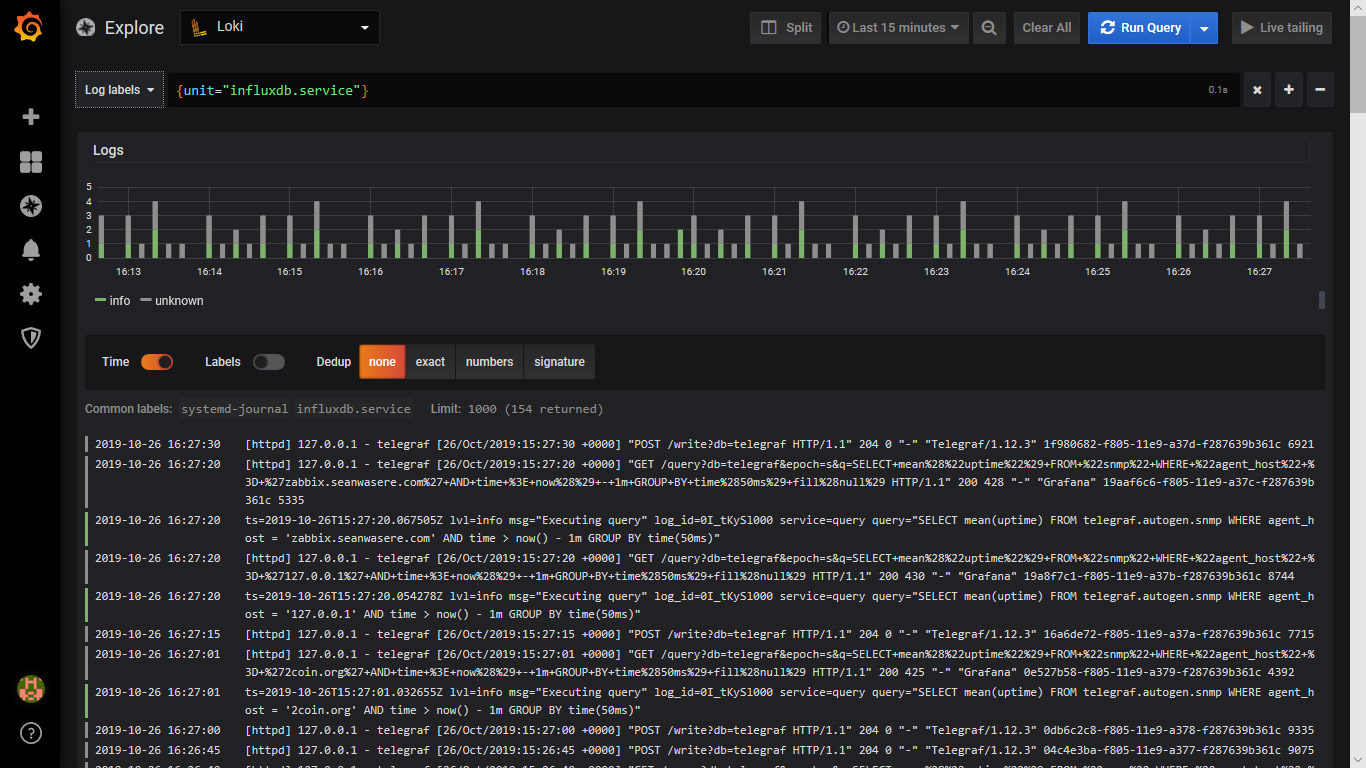1366x768 pixels.
Task: Click log entry querying '2coin.org'
Action: tap(700, 701)
